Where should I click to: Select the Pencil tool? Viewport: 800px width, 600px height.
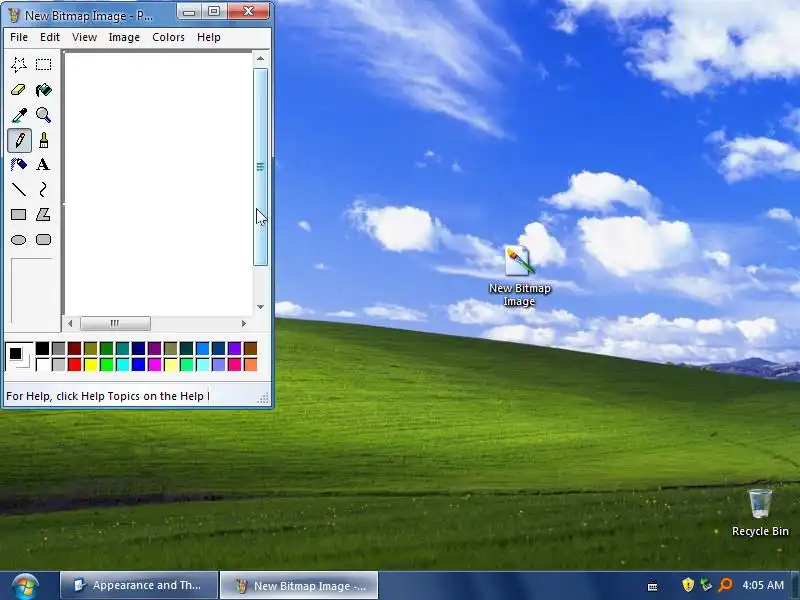point(19,140)
